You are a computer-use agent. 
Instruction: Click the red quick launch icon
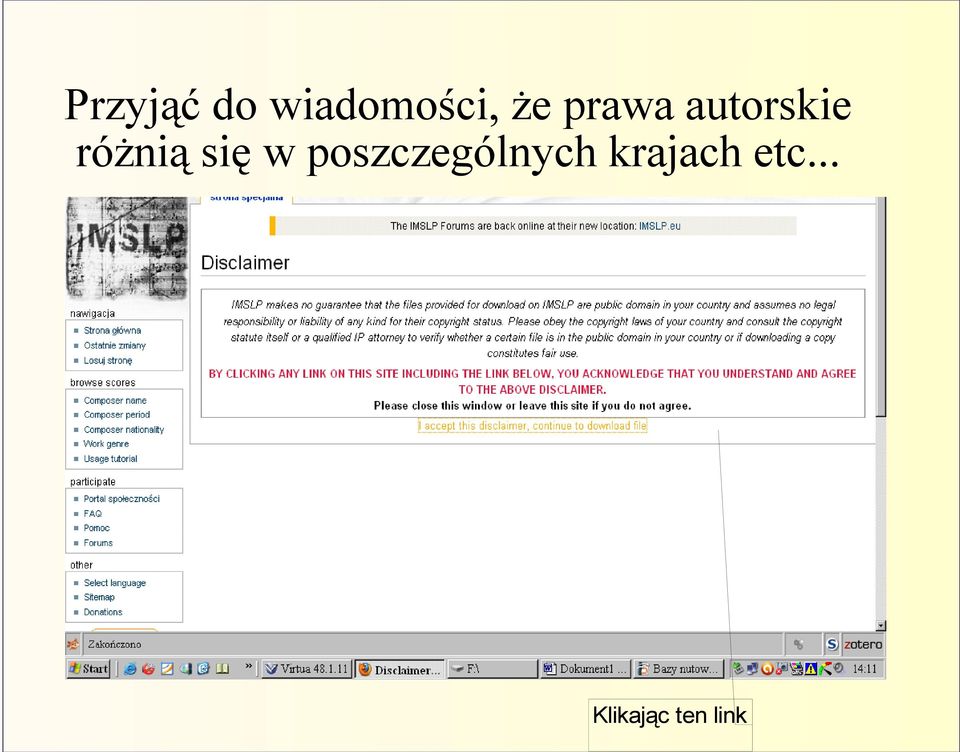coord(148,669)
